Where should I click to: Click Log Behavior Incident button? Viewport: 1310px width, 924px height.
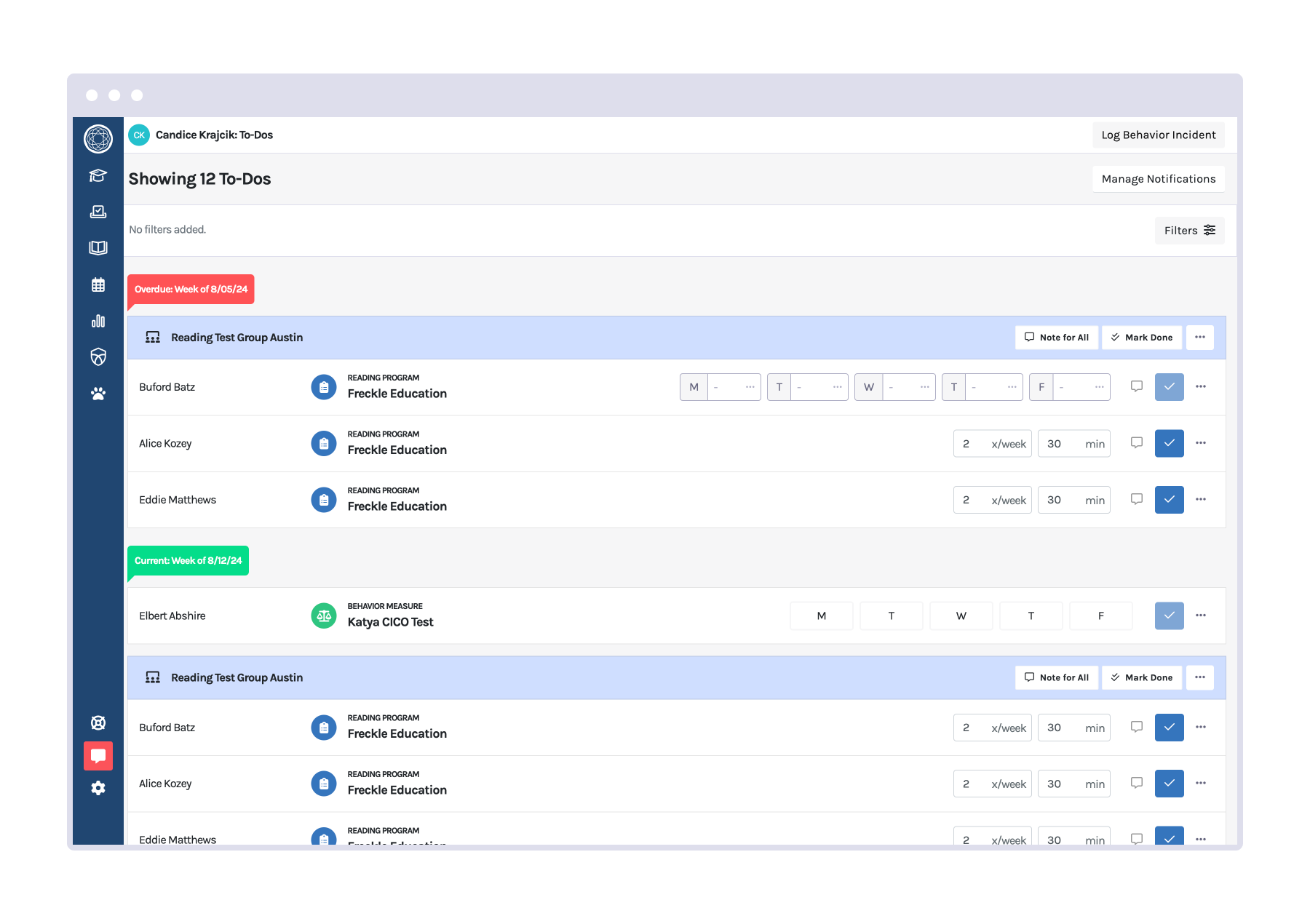pyautogui.click(x=1159, y=135)
